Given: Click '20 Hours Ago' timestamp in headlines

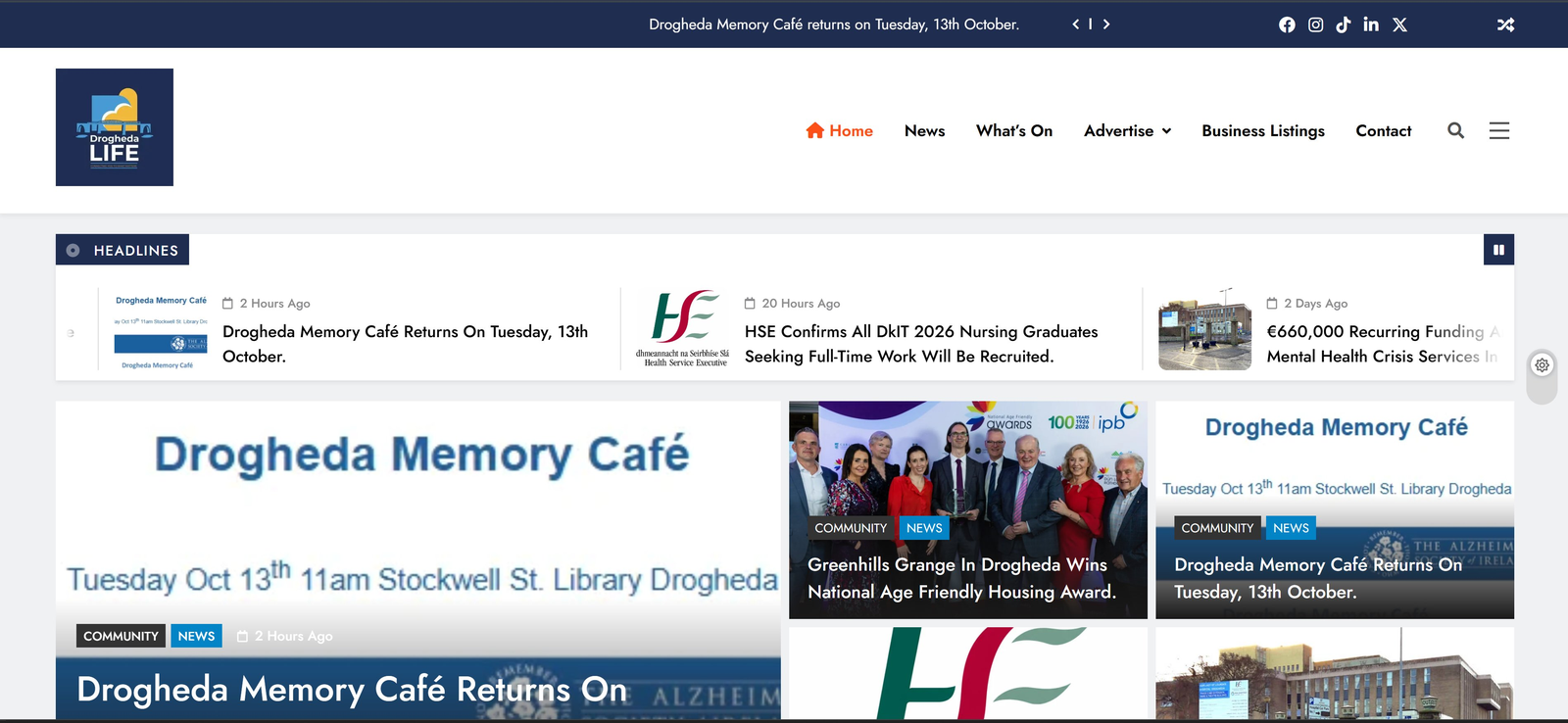Looking at the screenshot, I should click(x=793, y=304).
